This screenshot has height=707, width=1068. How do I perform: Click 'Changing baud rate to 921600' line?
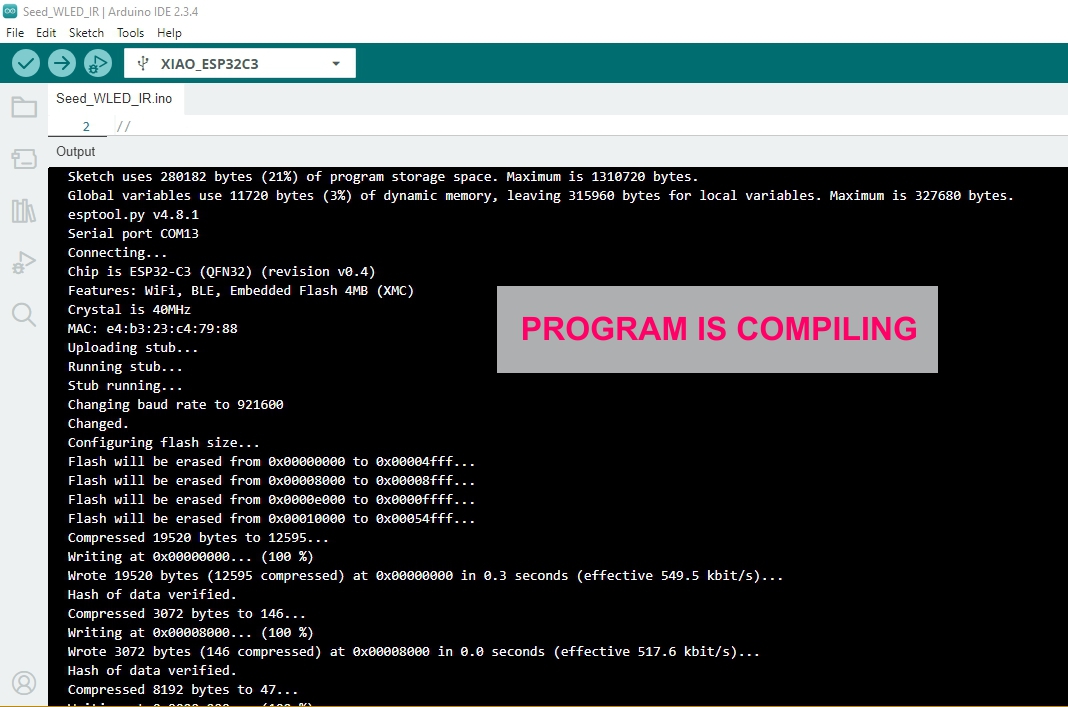[x=175, y=405]
